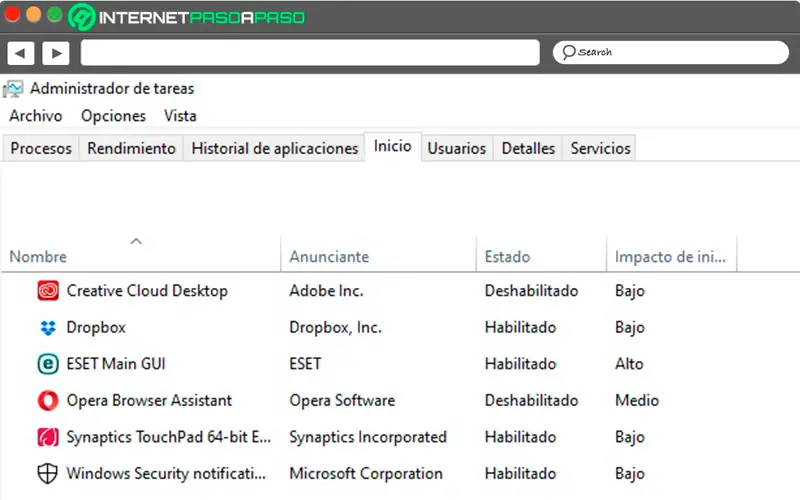This screenshot has height=500, width=800.
Task: Select the ESET Main GUI entry
Action: point(116,364)
